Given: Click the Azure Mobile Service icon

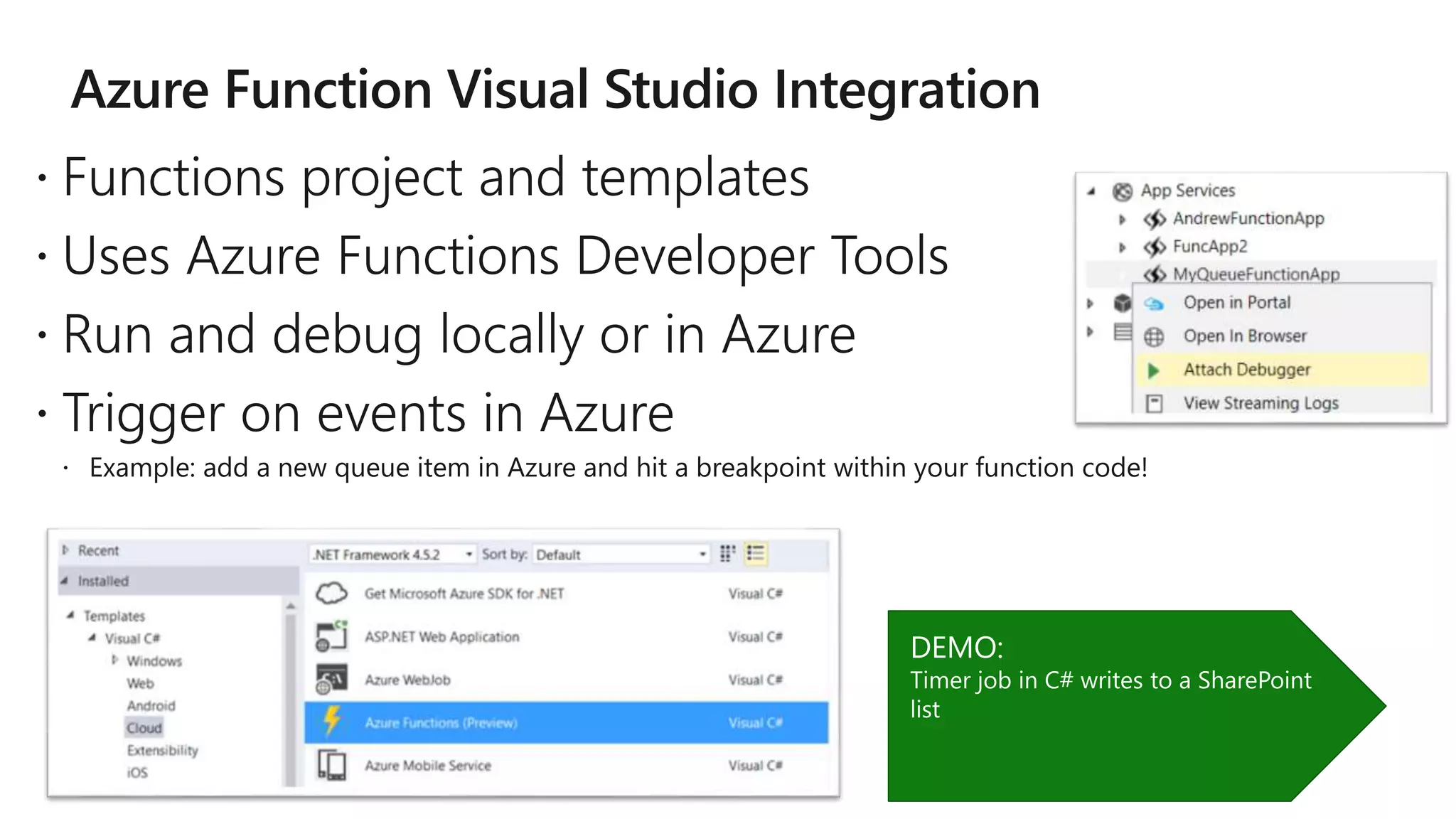Looking at the screenshot, I should click(x=331, y=766).
